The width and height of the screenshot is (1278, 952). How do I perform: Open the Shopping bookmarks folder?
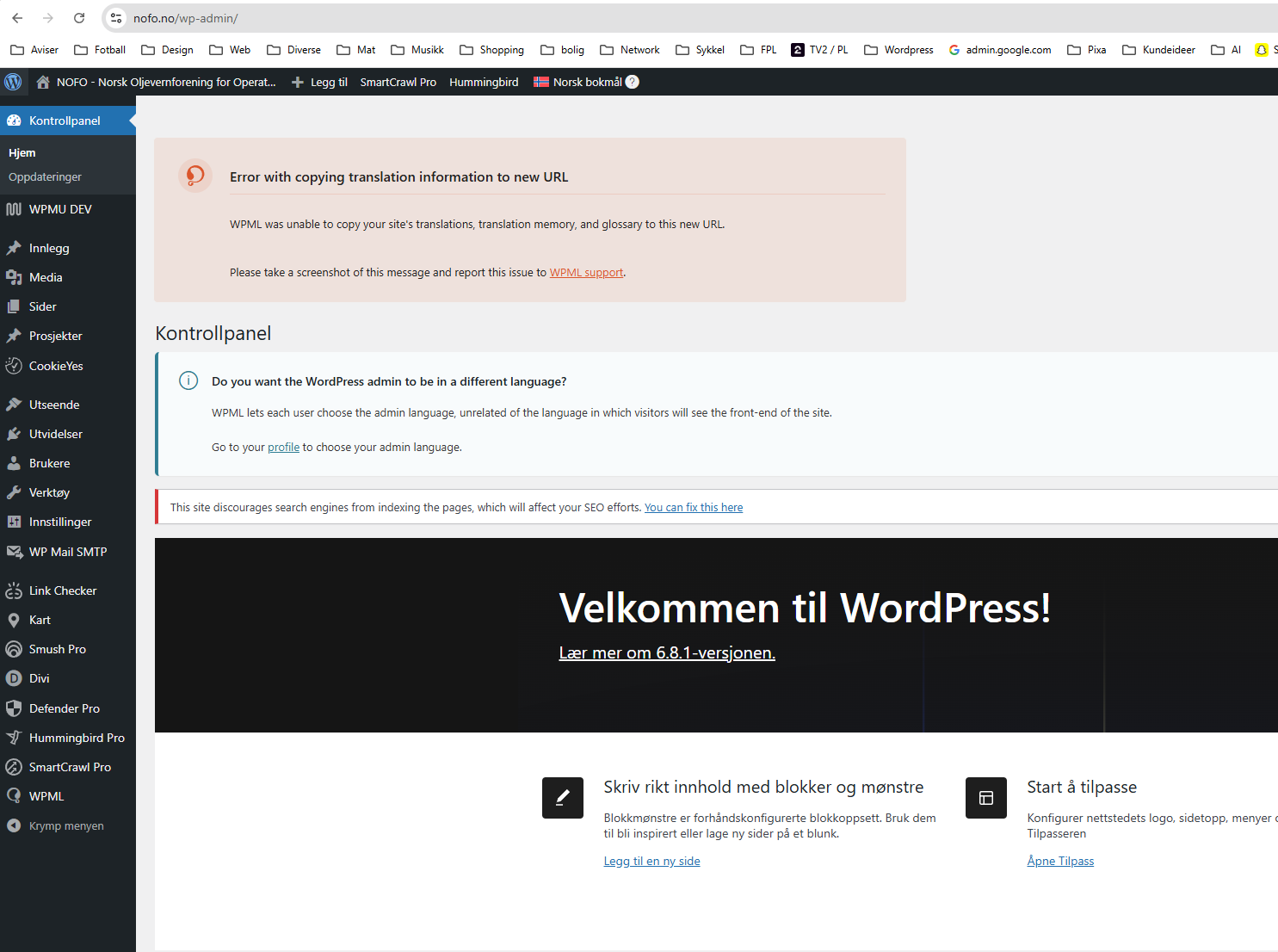(491, 50)
